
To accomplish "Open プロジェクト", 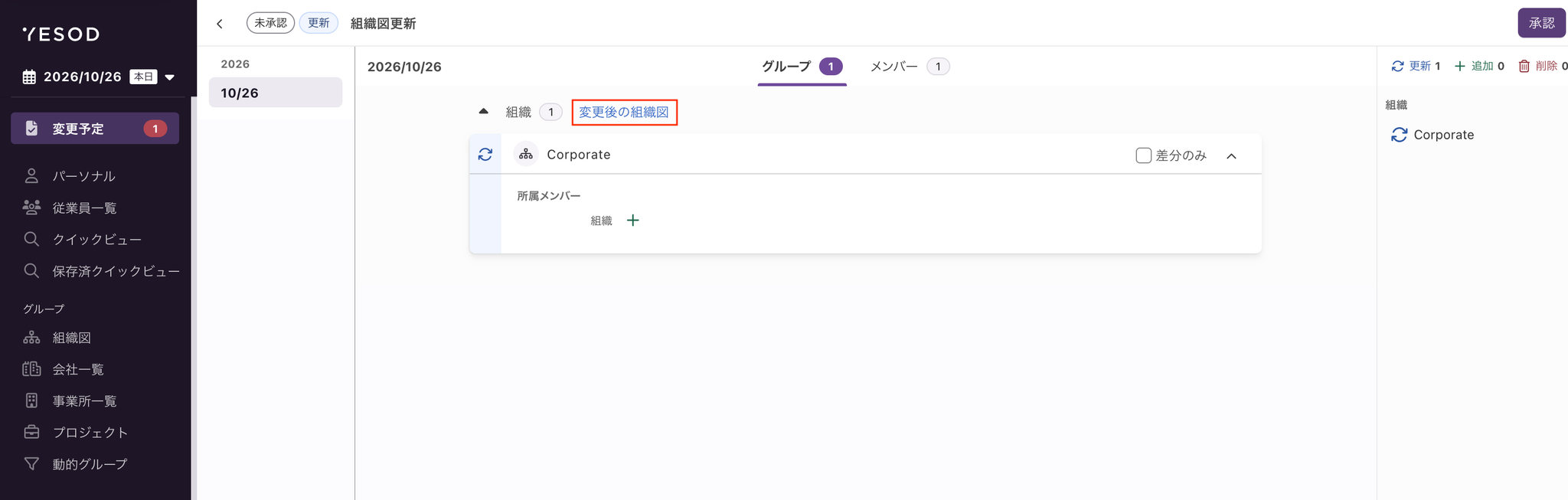I will [x=90, y=433].
